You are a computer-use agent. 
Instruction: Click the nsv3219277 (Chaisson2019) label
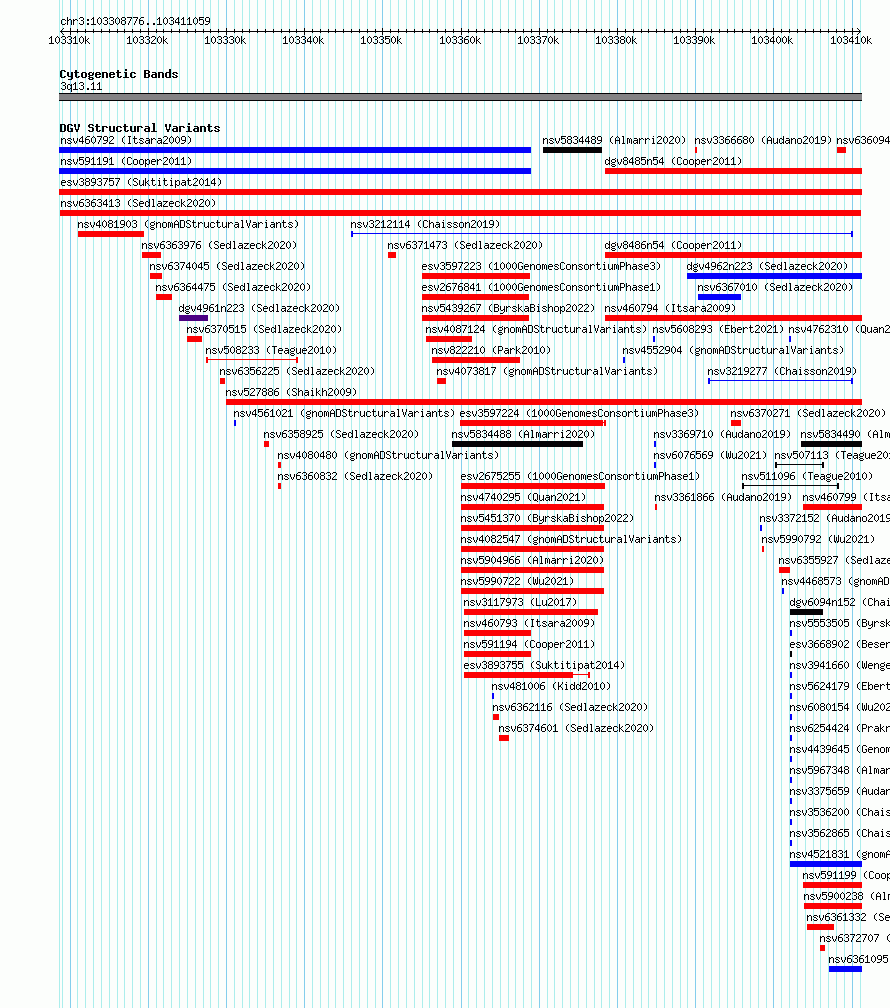(x=782, y=372)
